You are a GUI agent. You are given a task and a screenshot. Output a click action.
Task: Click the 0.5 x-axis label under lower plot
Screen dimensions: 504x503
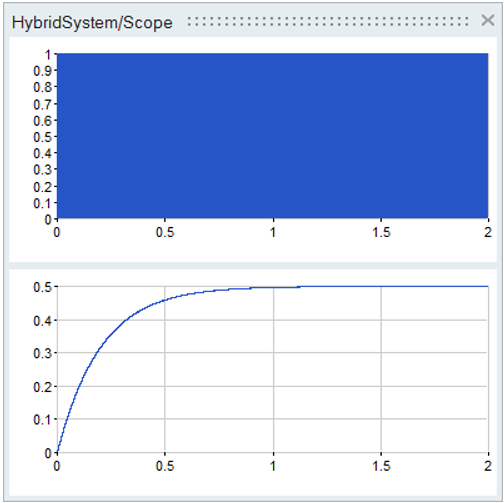(x=165, y=466)
